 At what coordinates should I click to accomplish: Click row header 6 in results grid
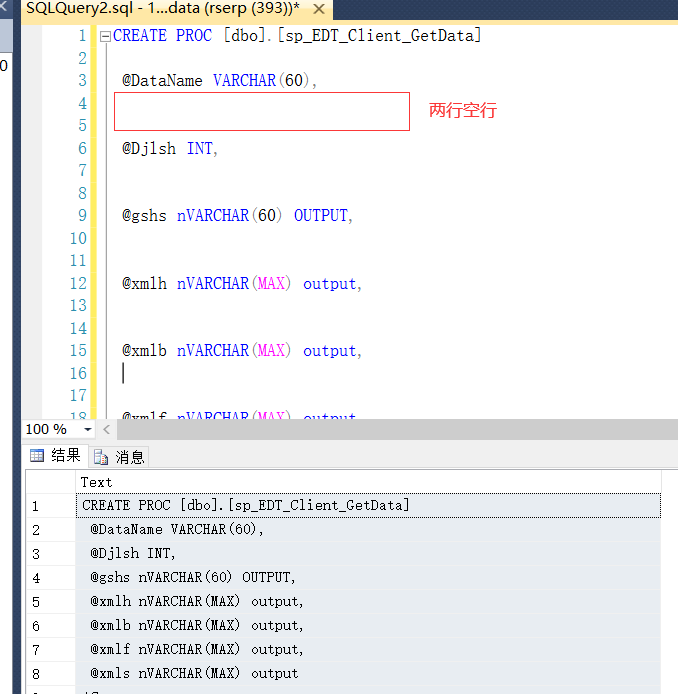pyautogui.click(x=51, y=625)
